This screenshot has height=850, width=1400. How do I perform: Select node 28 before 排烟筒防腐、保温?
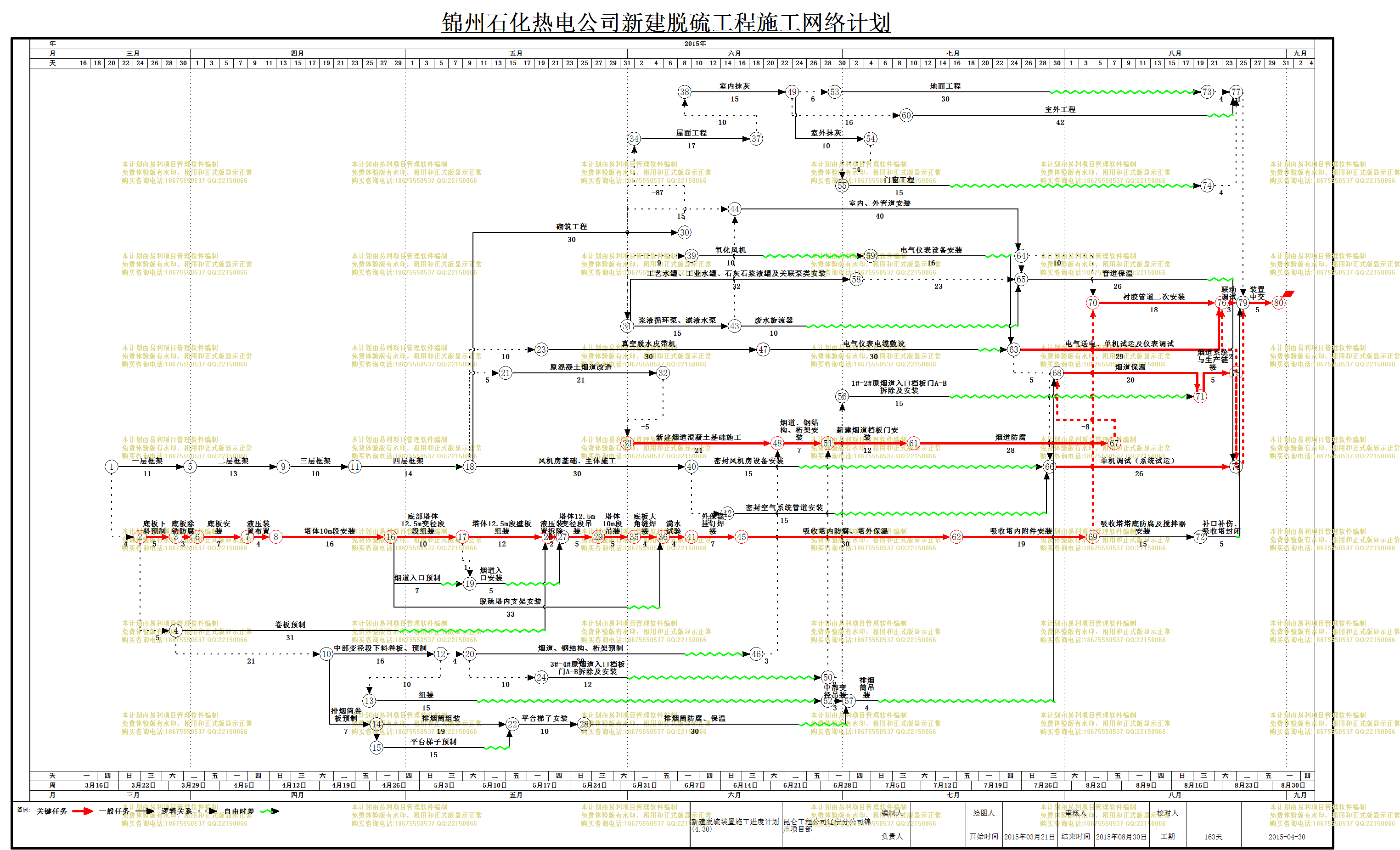(584, 724)
